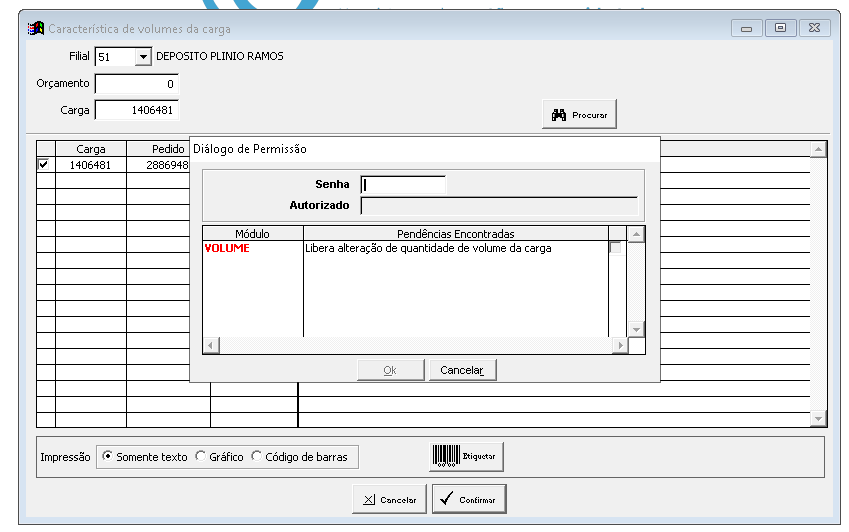Click the Carga column header
This screenshot has width=849, height=532.
(90, 149)
